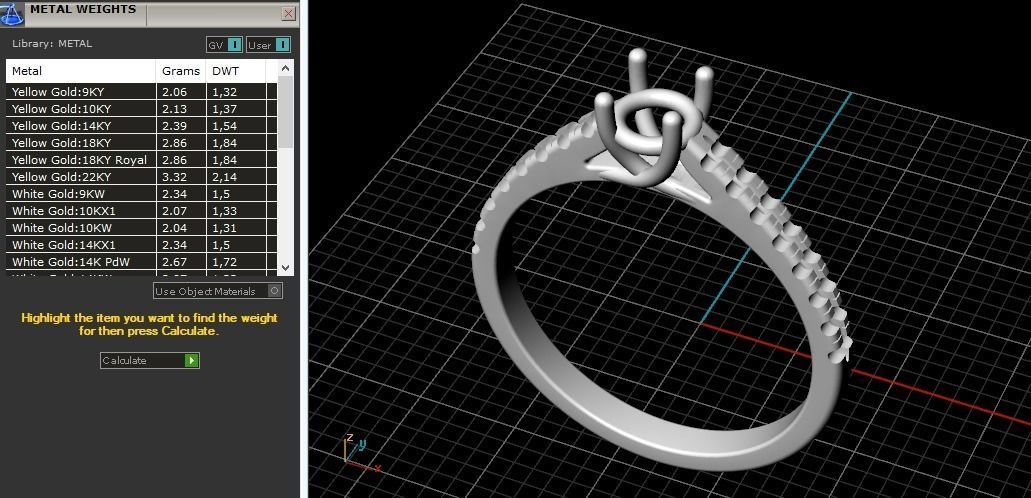
Task: Click the green play arrow on Calculate
Action: click(x=191, y=361)
